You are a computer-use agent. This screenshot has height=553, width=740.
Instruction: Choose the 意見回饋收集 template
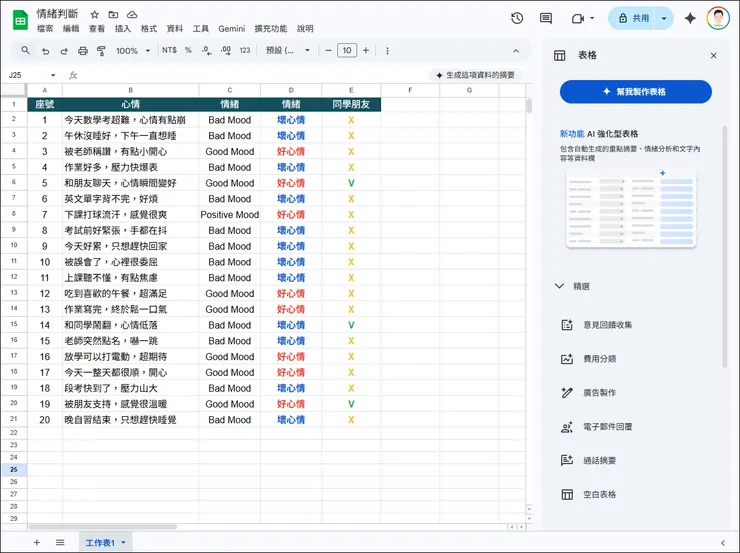pos(597,325)
